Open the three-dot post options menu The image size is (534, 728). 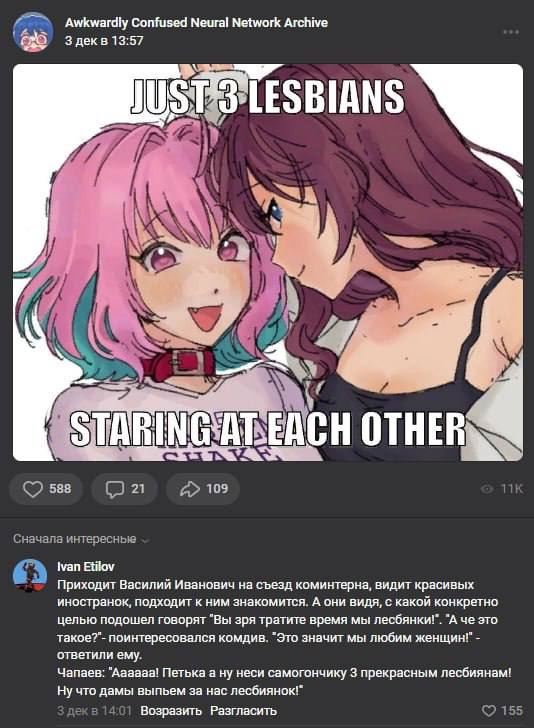(511, 32)
